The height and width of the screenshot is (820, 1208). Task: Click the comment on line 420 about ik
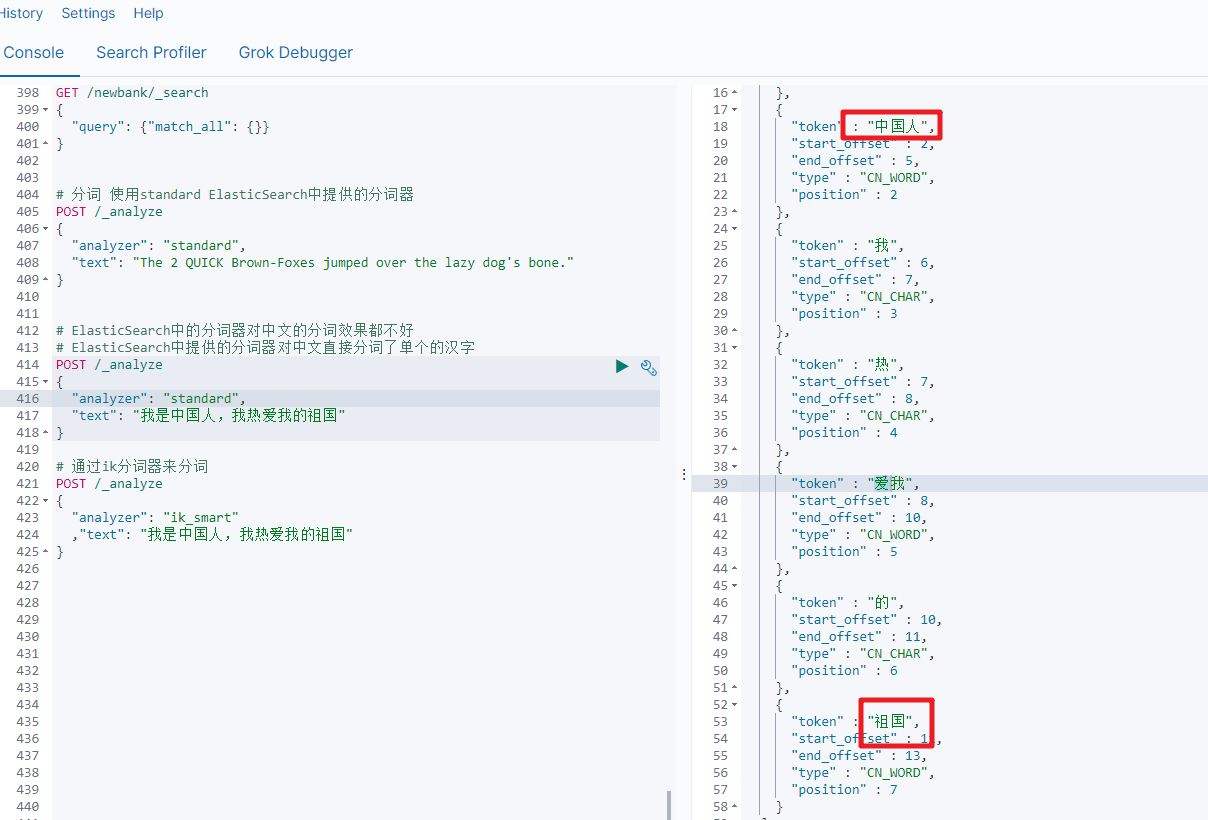point(132,467)
